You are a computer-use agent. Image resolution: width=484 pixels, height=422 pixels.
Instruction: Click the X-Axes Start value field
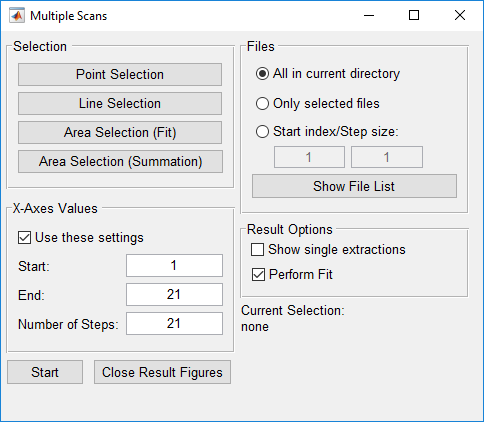pyautogui.click(x=174, y=266)
